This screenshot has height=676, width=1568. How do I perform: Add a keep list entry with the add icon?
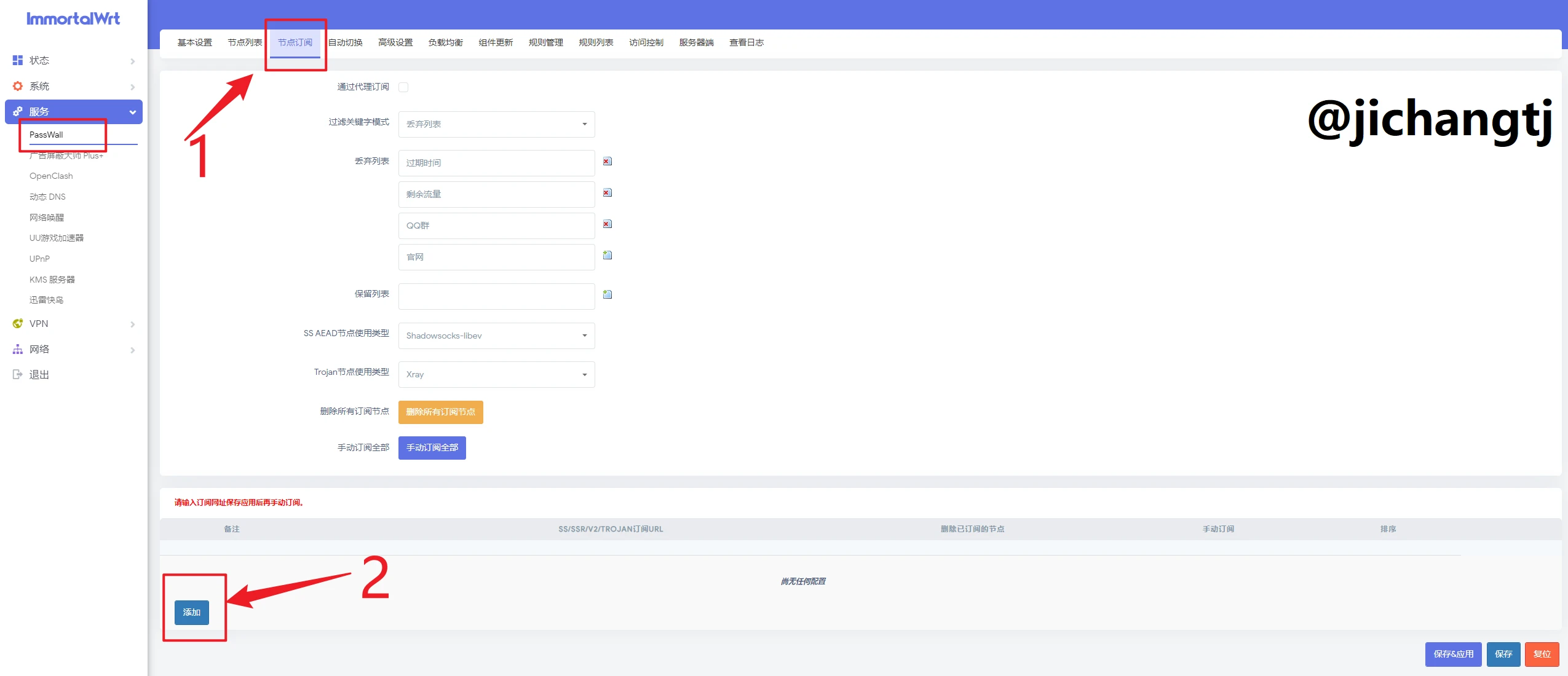(607, 294)
